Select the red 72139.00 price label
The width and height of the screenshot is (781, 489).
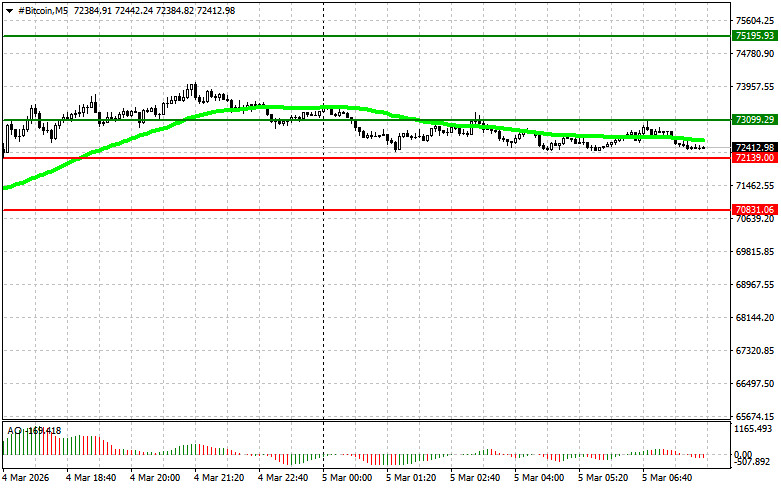(755, 158)
